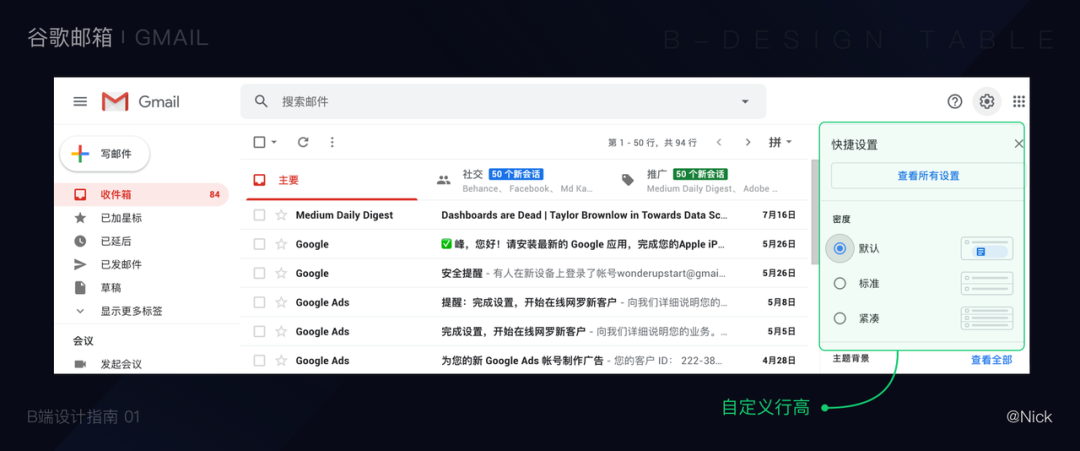
Task: Select the 紧凑 density radio button
Action: [840, 318]
